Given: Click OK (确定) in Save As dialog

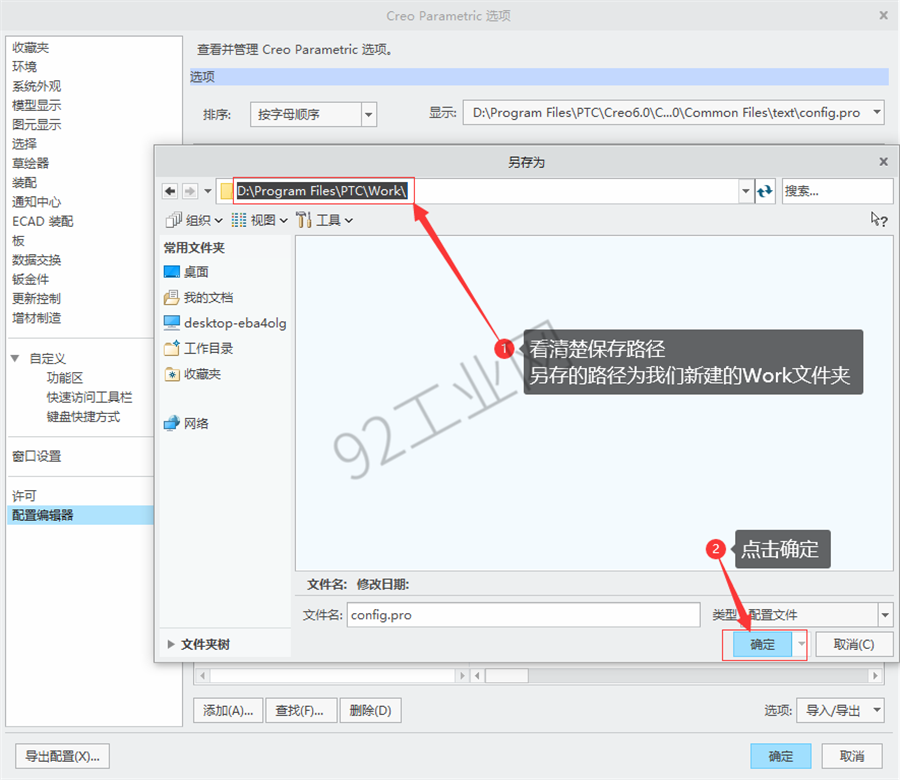Looking at the screenshot, I should click(762, 645).
